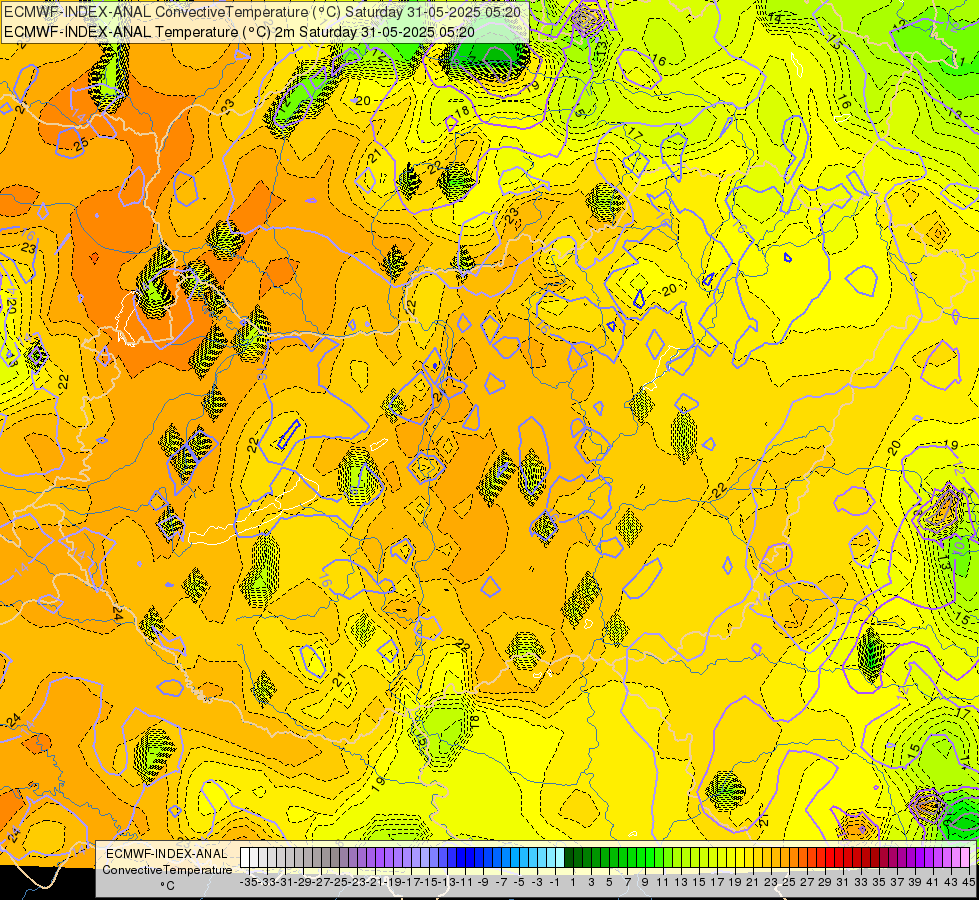Select the magenta legend swatch above 39
The width and height of the screenshot is (979, 900).
click(x=912, y=857)
